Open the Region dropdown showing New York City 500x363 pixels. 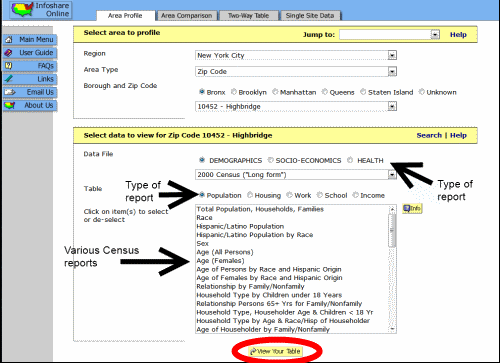point(296,55)
